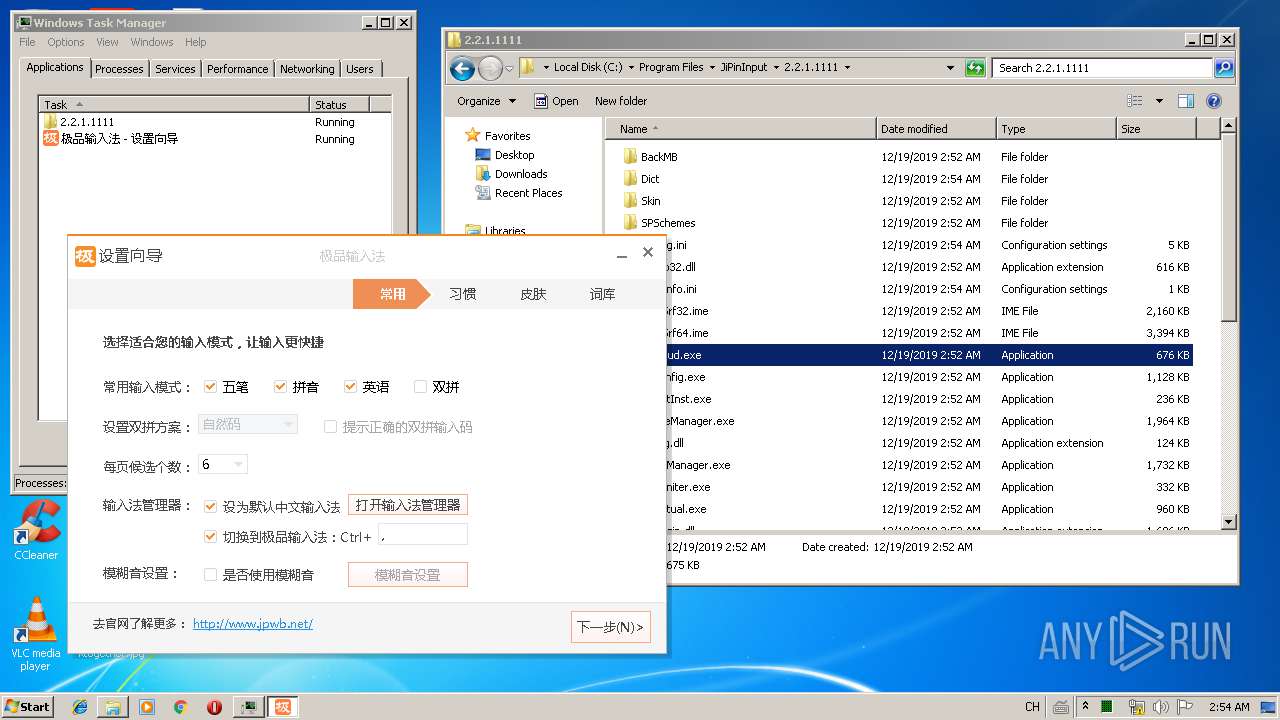Toggle 拼音 input mode checkbox

click(x=280, y=387)
